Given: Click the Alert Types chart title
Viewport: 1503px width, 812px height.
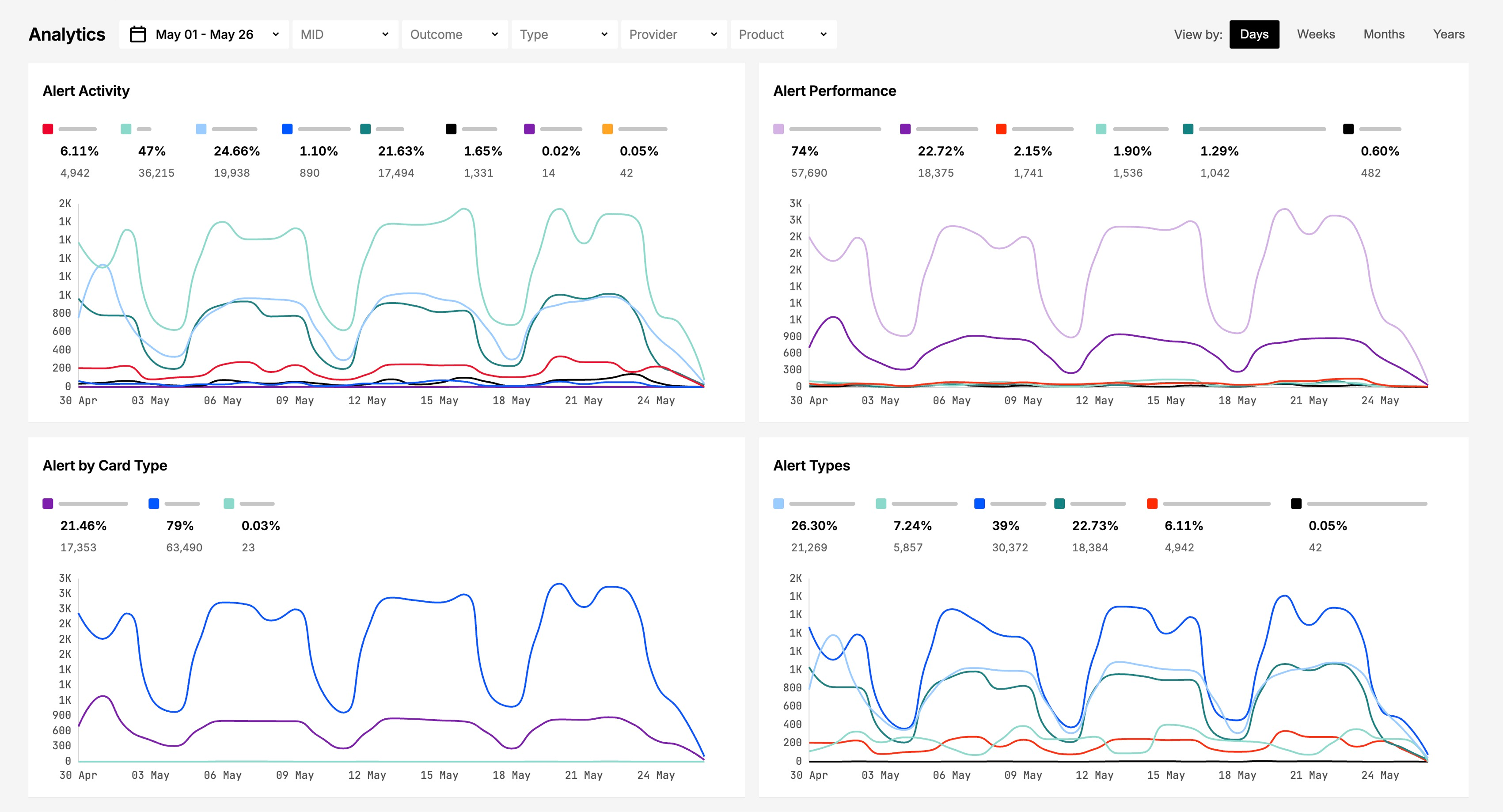Looking at the screenshot, I should coord(811,466).
